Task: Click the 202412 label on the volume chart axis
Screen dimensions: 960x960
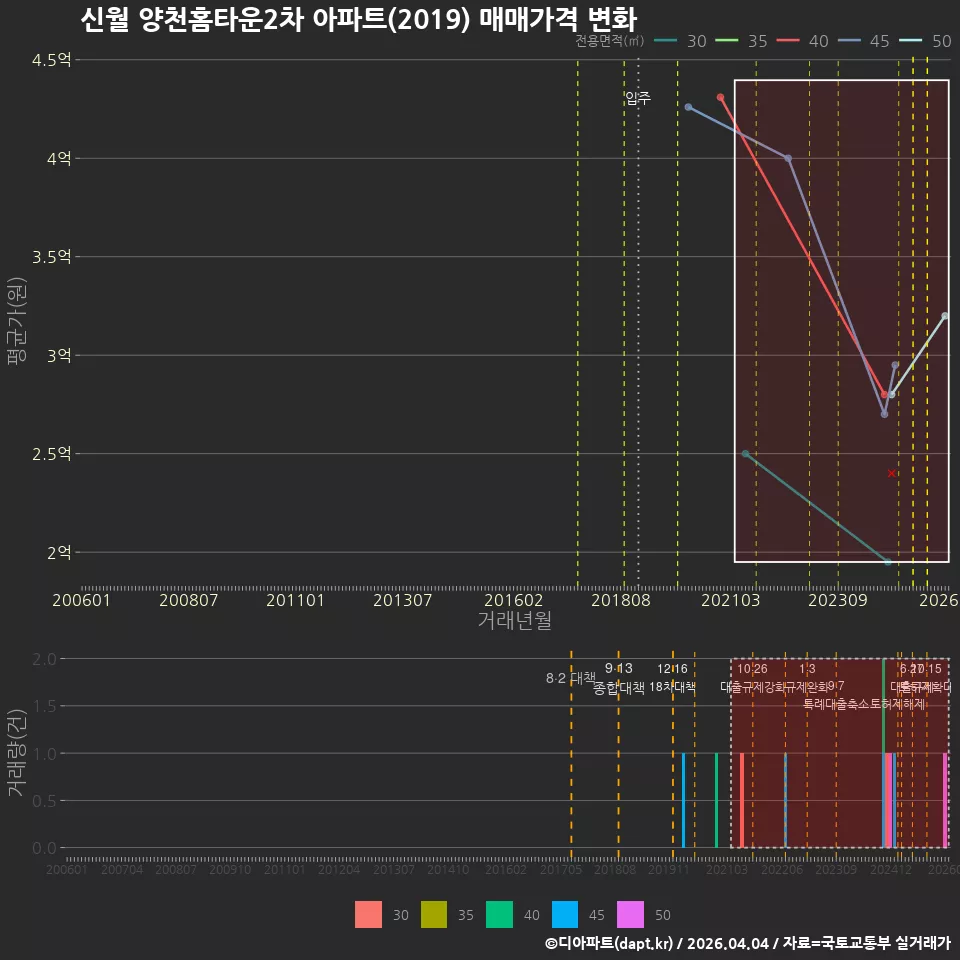Action: pos(891,869)
